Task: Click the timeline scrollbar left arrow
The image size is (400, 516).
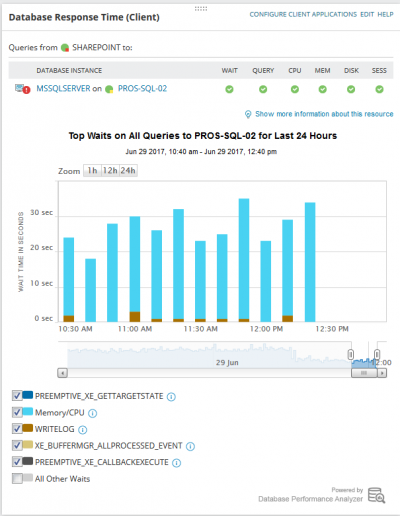Action: click(62, 373)
